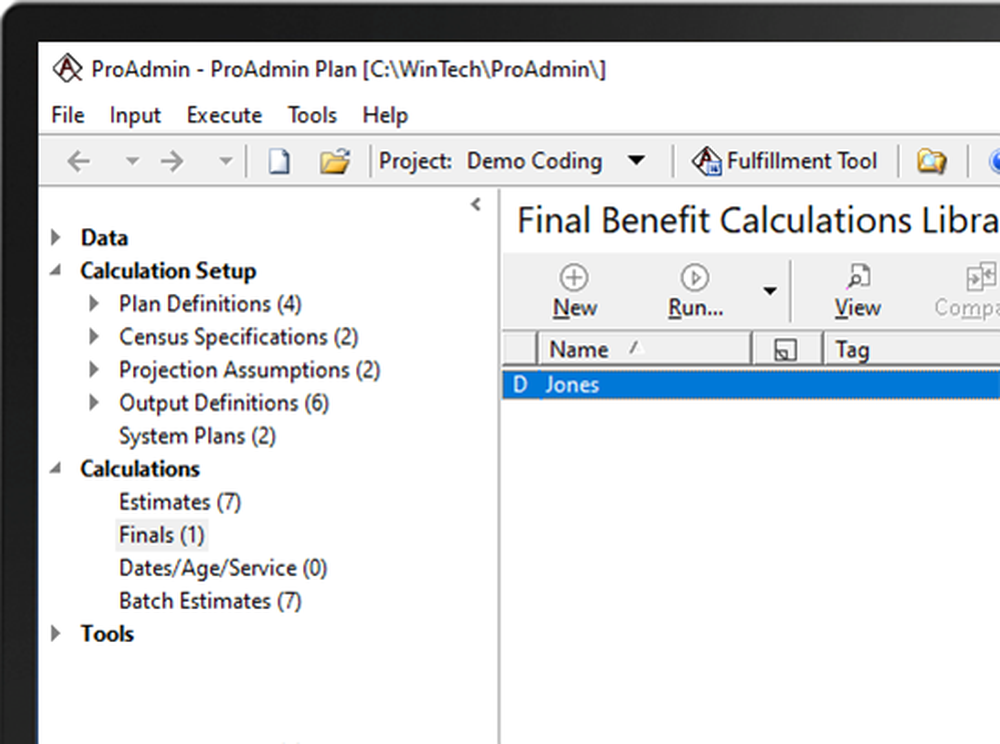
Task: Sort by the Tag column header
Action: [x=912, y=349]
